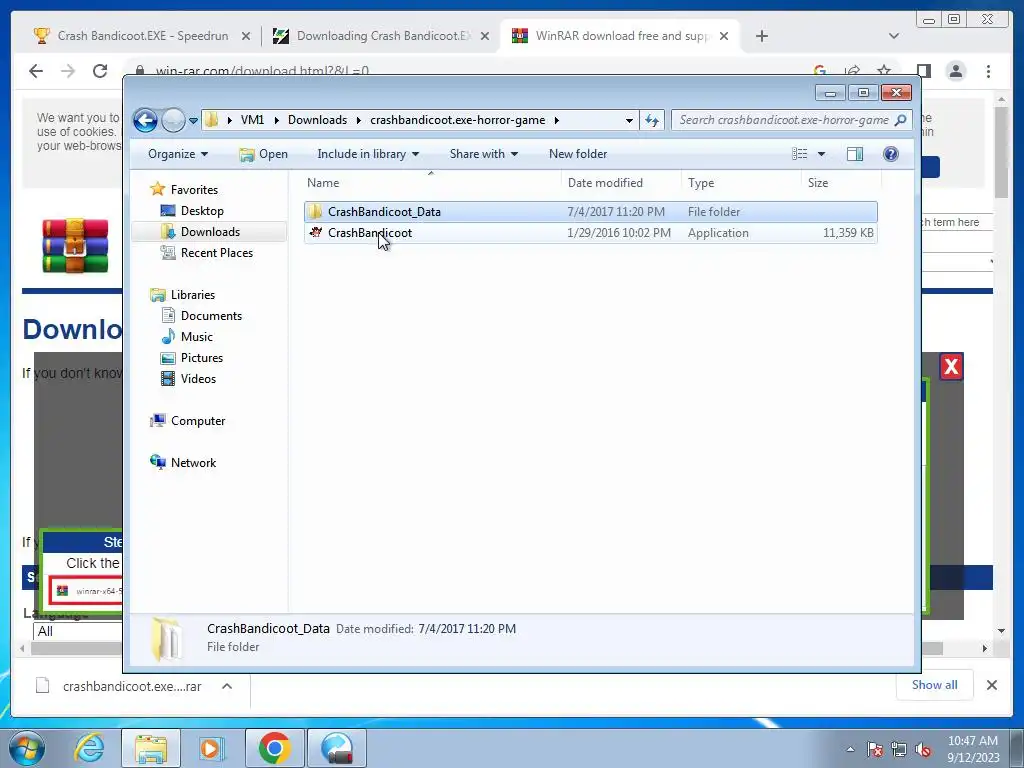Click VM1 in the Explorer breadcrumb path
This screenshot has height=768, width=1024.
pyautogui.click(x=252, y=120)
